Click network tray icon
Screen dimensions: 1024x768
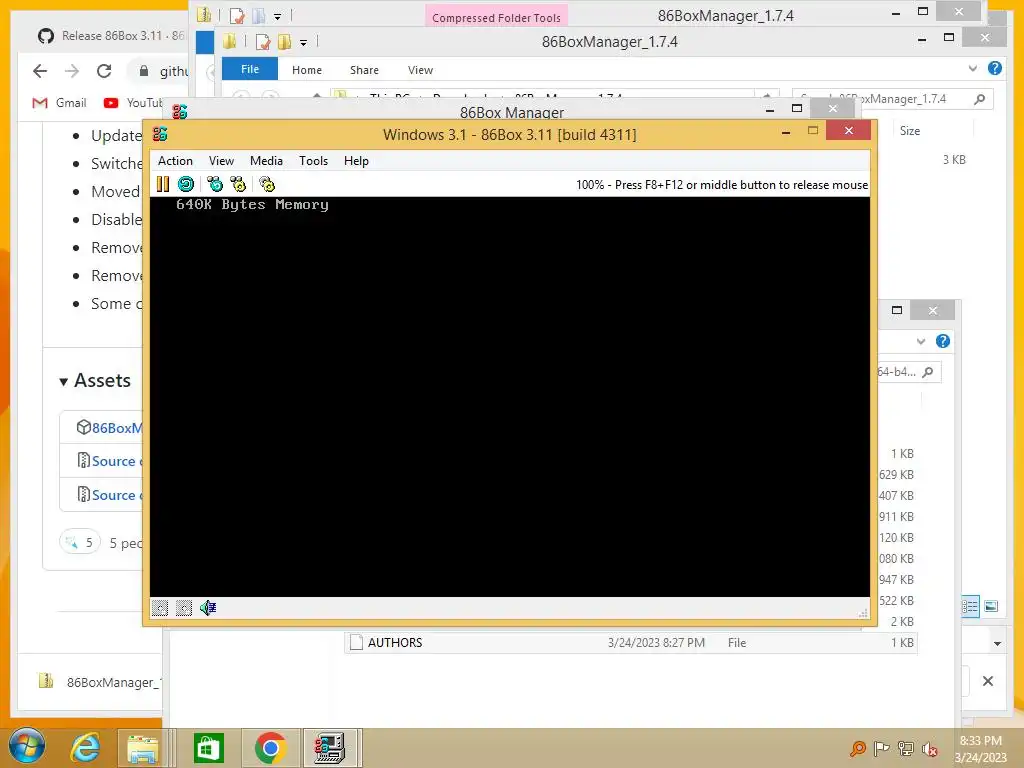(x=906, y=748)
